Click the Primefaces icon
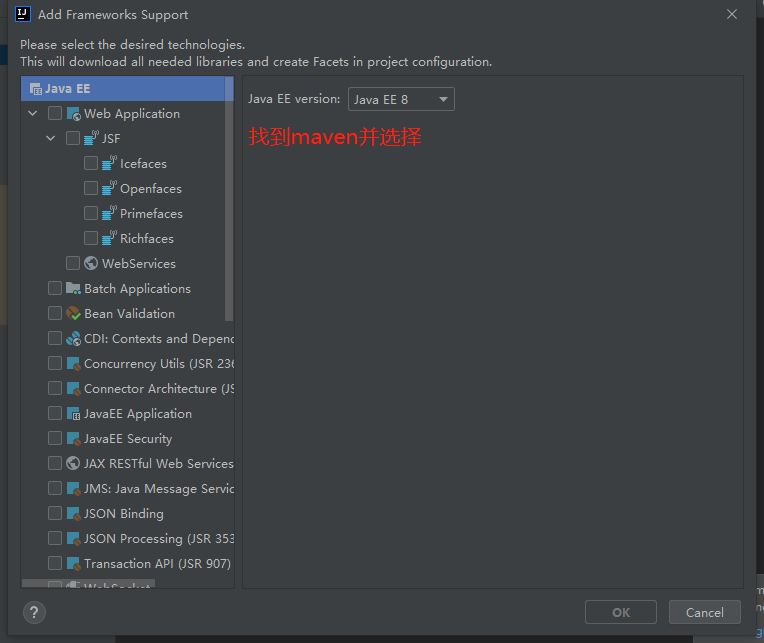The image size is (764, 643). tap(110, 213)
